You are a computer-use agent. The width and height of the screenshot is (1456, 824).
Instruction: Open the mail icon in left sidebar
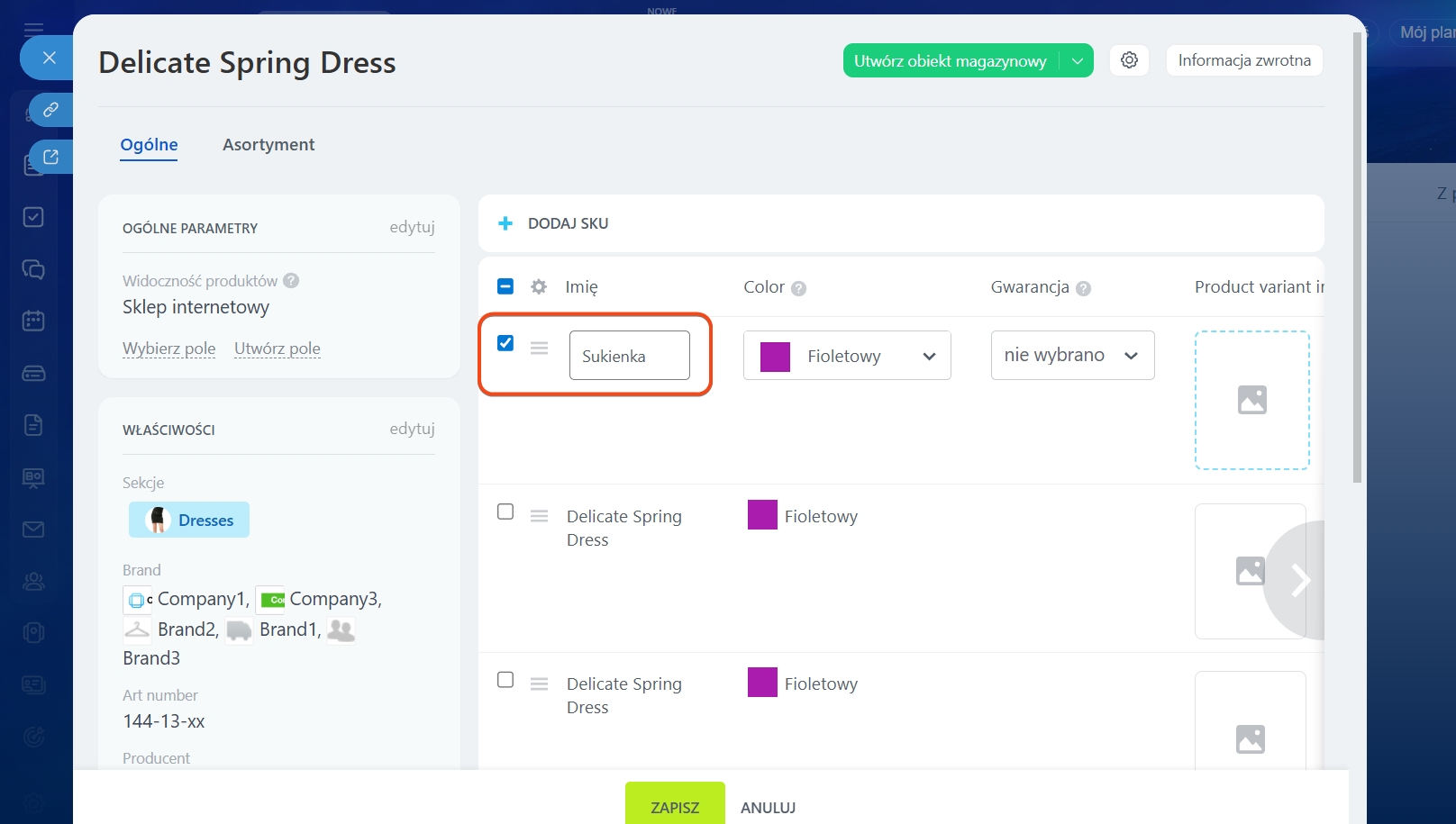pyautogui.click(x=33, y=530)
